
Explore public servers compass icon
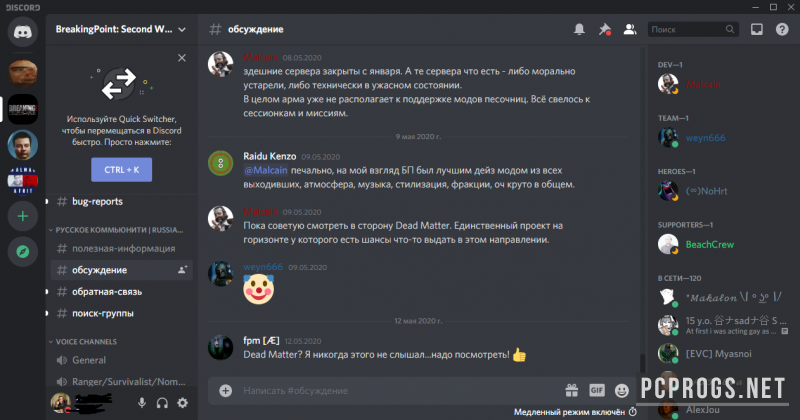pyautogui.click(x=22, y=252)
